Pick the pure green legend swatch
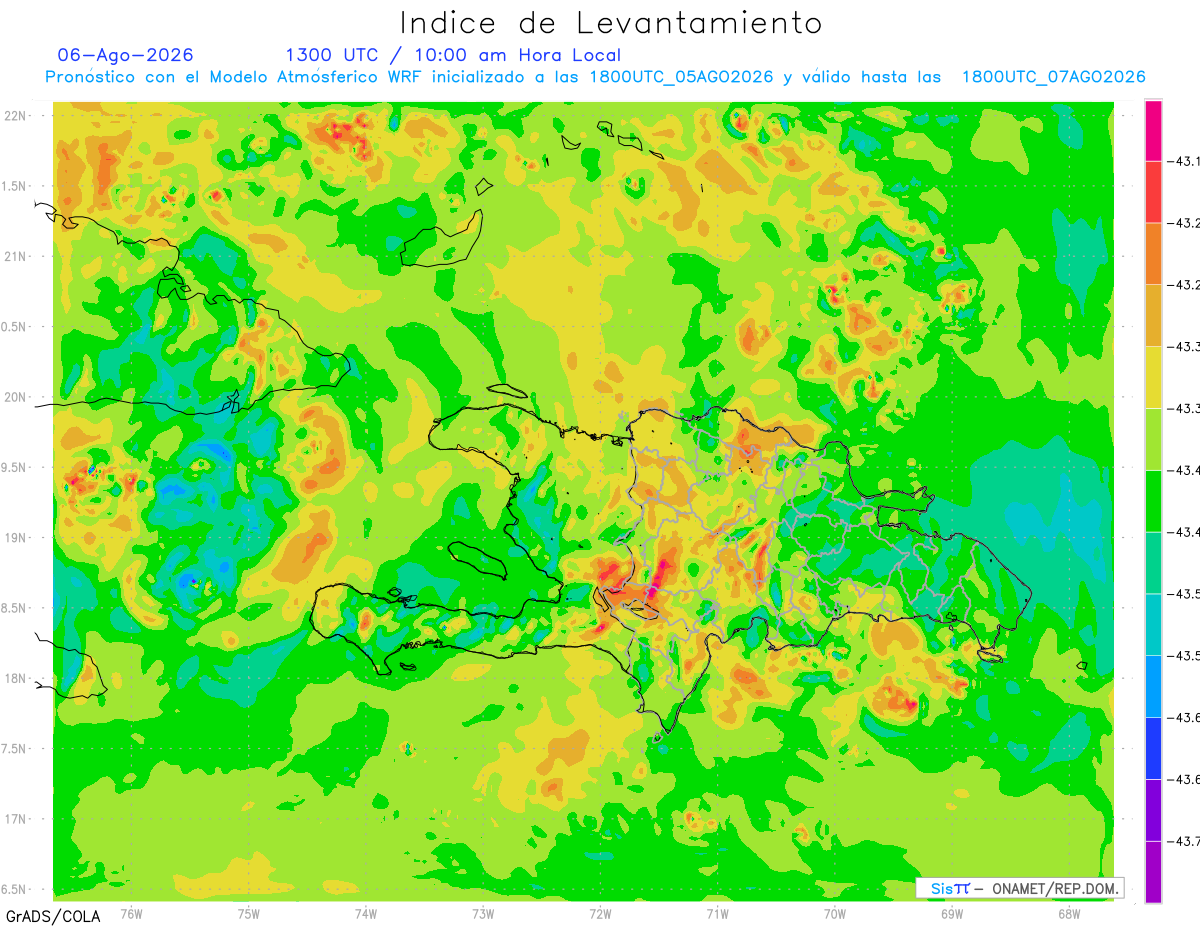1200x927 pixels. click(1153, 501)
